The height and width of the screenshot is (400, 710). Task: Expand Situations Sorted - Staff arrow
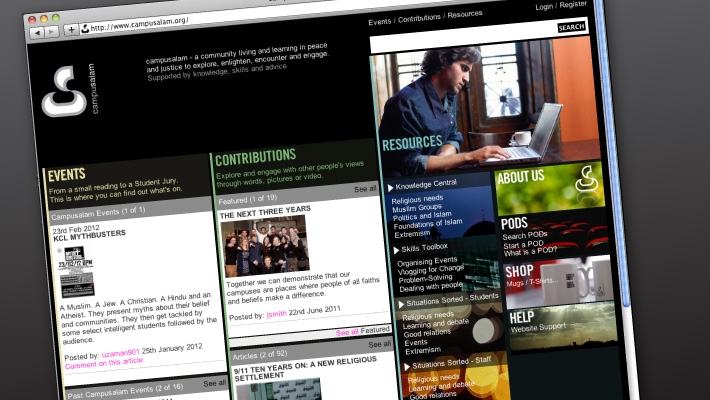[x=407, y=366]
